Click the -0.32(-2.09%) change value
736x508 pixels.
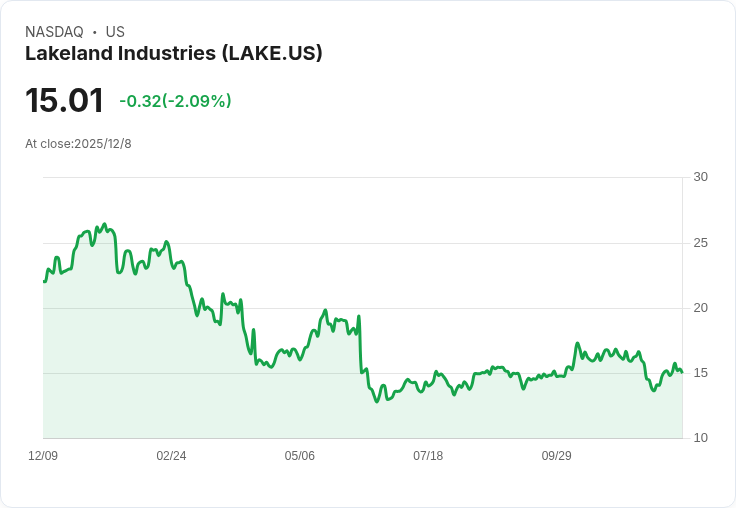(175, 101)
